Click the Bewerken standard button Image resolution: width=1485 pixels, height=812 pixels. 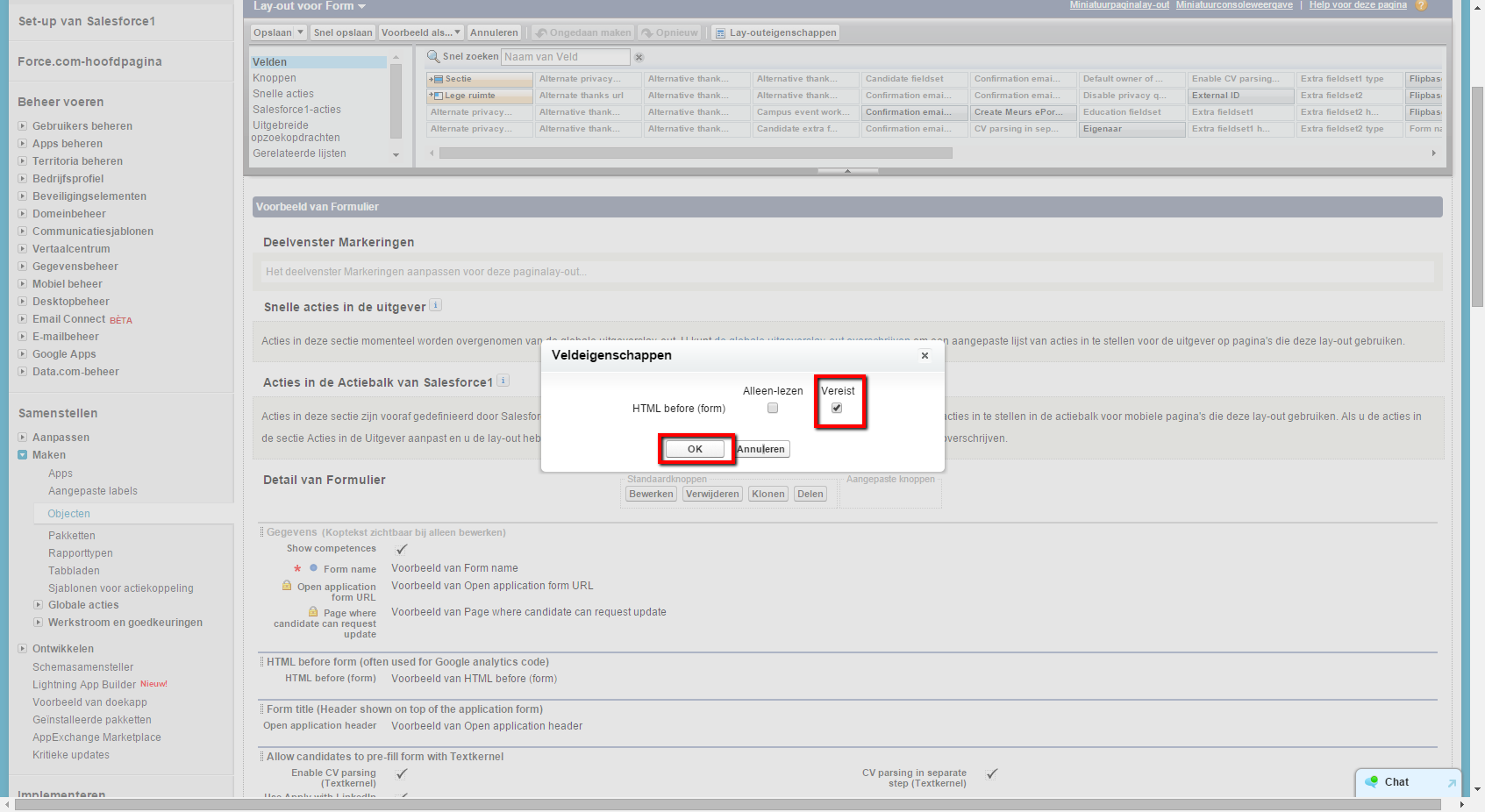click(x=652, y=494)
